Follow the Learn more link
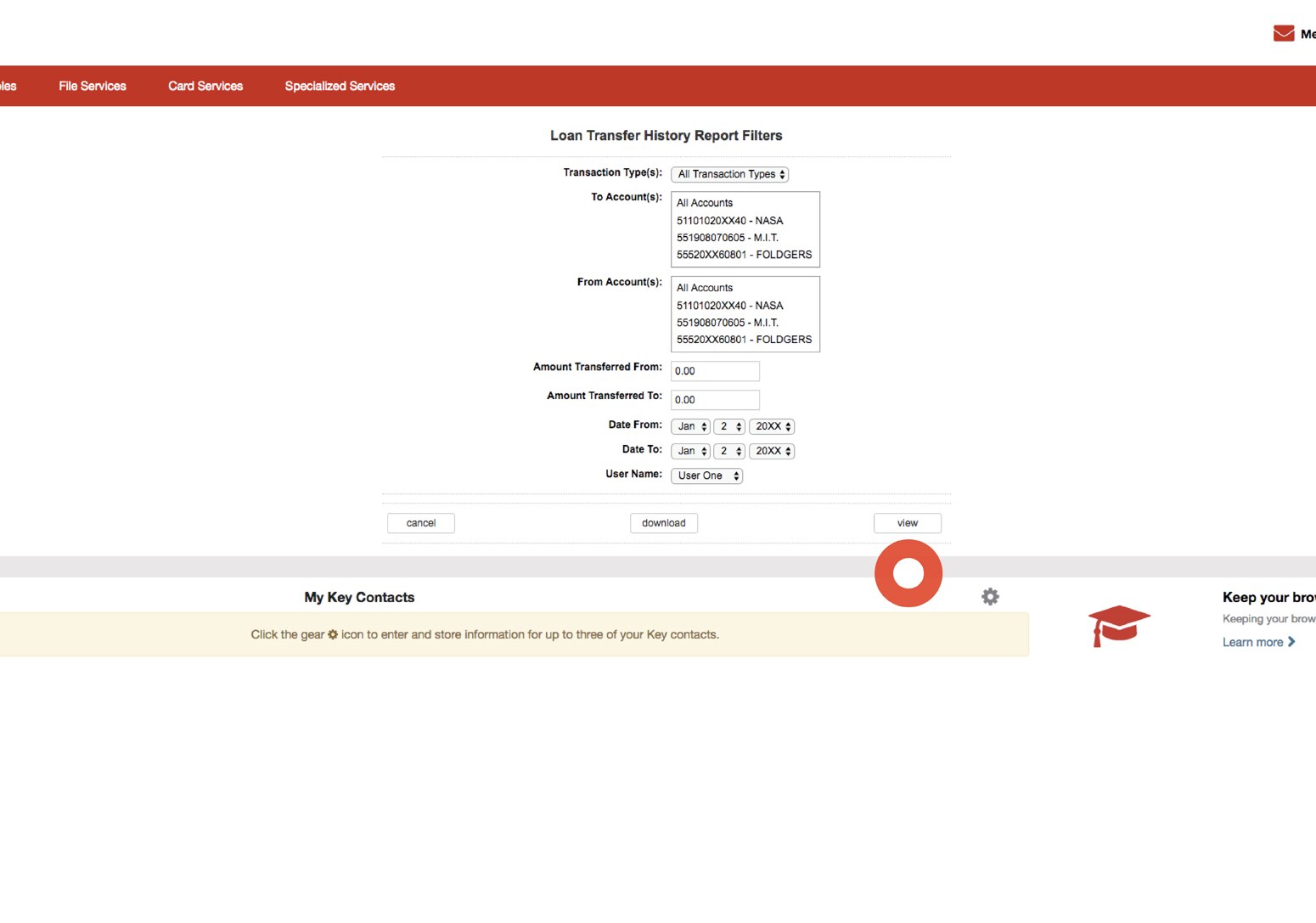This screenshot has width=1316, height=923. pyautogui.click(x=1252, y=642)
